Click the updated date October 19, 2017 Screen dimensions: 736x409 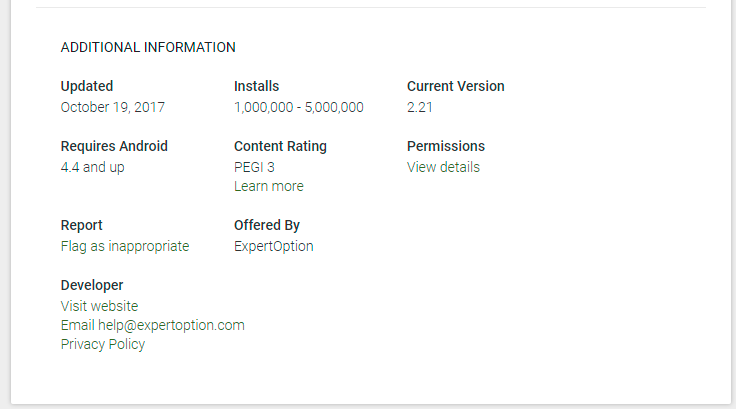[113, 108]
